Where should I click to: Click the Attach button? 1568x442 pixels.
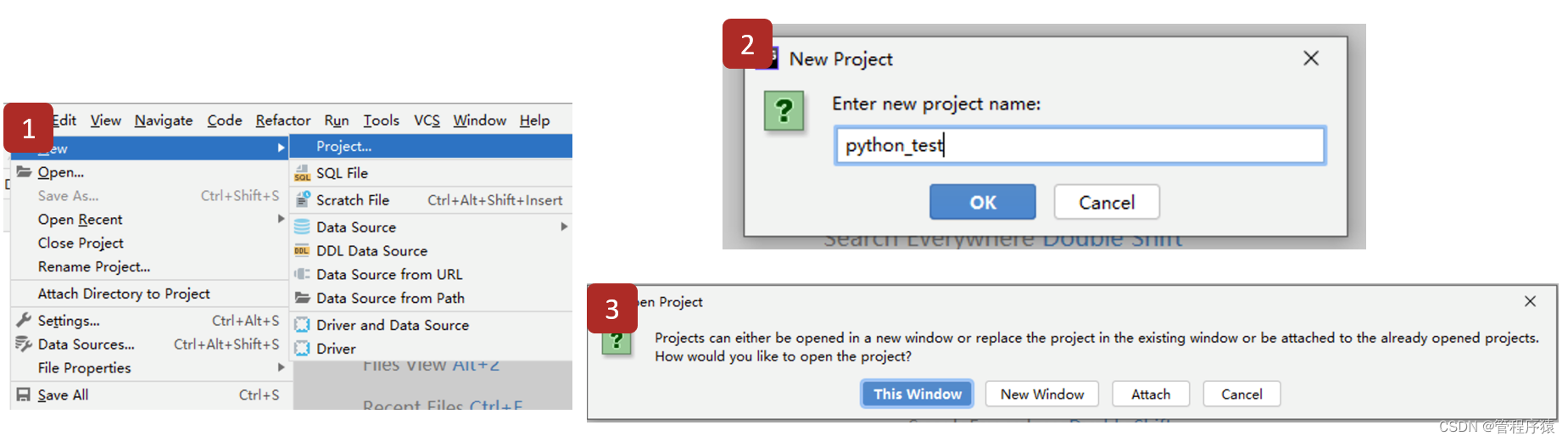tap(1150, 394)
